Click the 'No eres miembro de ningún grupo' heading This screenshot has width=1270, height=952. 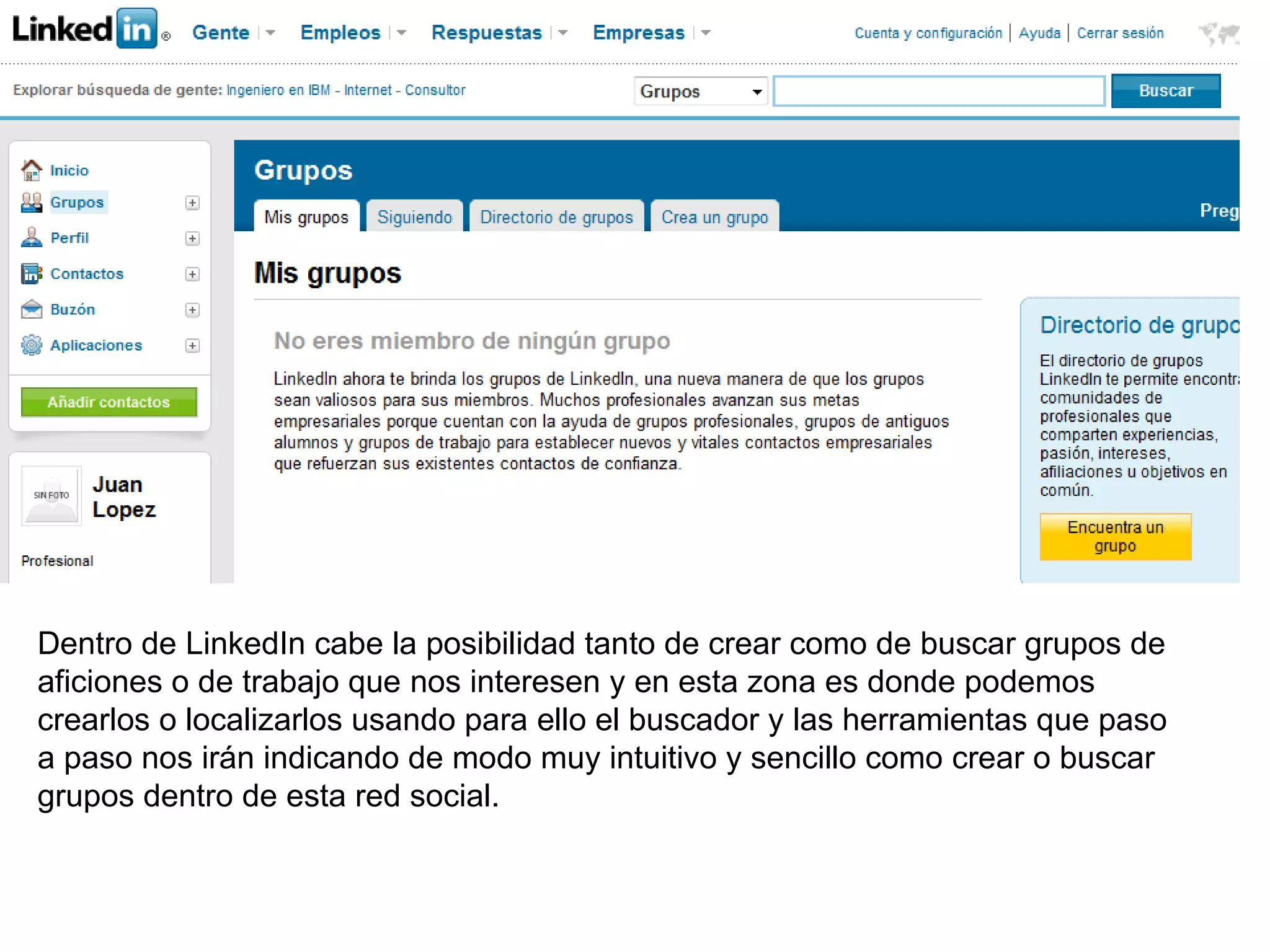point(472,340)
